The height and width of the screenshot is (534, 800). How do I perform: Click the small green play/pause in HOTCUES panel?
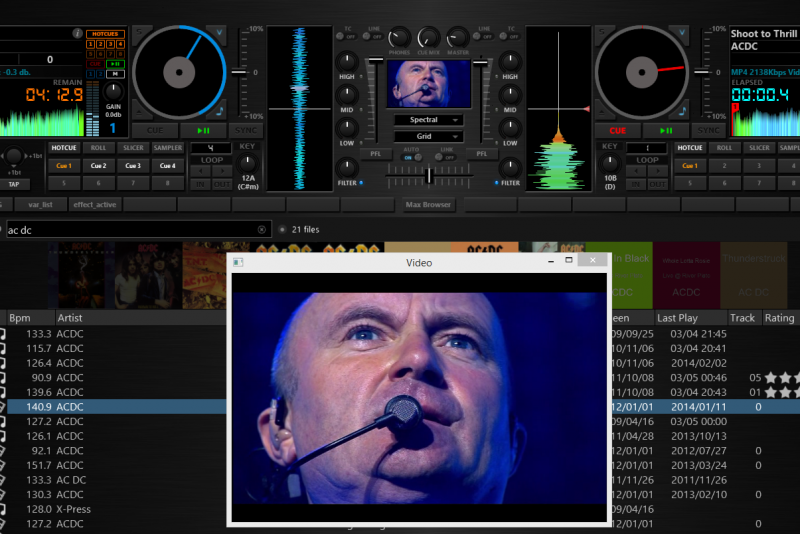(x=115, y=64)
